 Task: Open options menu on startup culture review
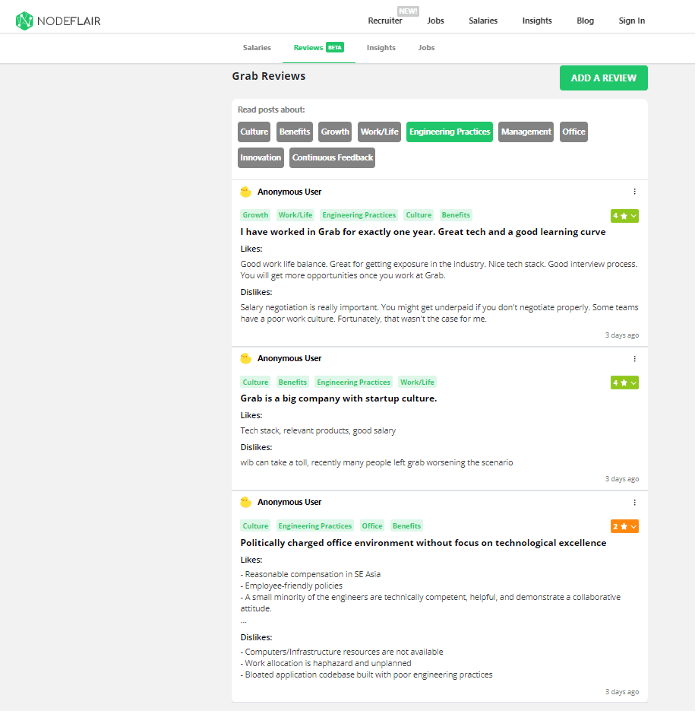point(634,359)
